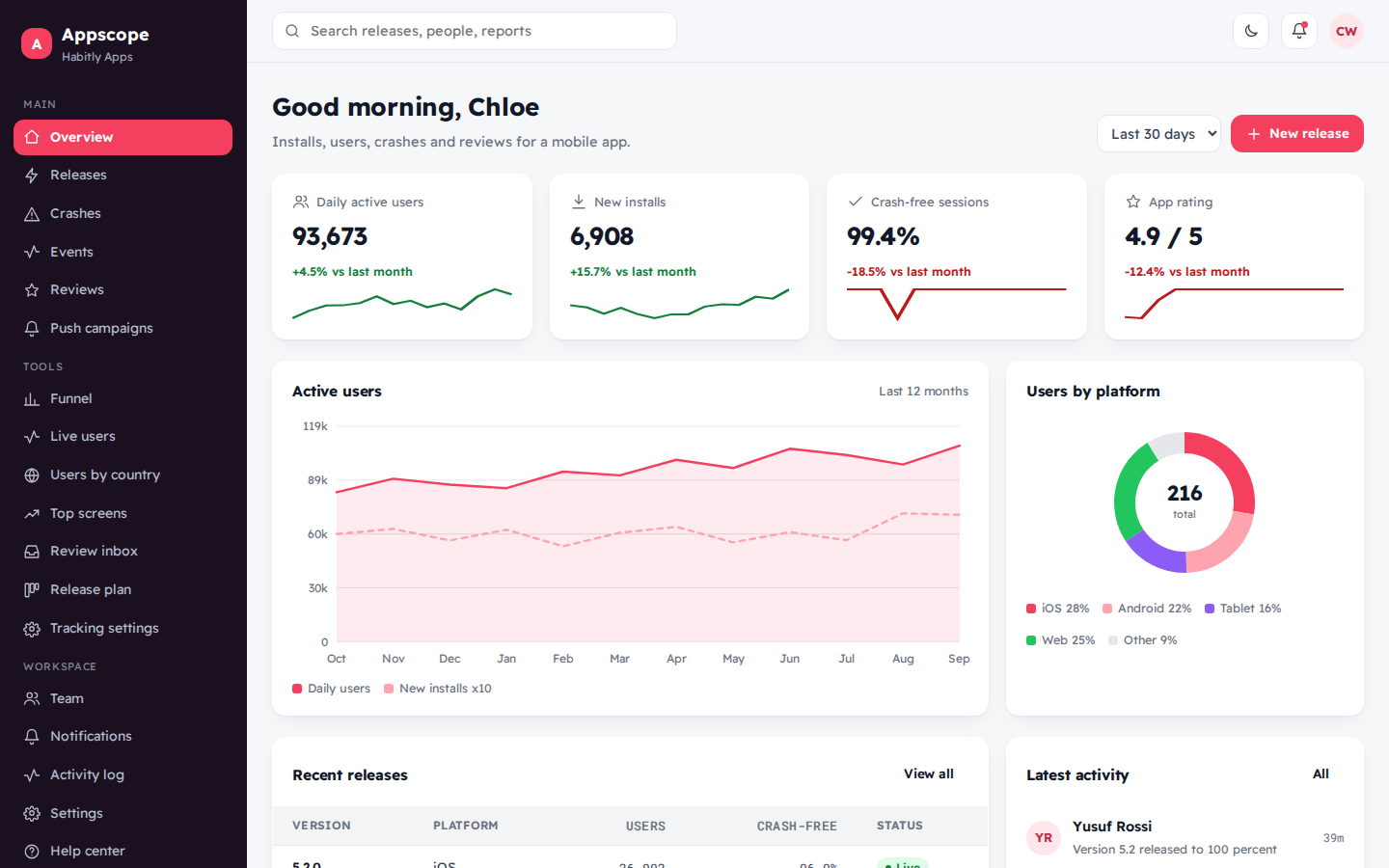The height and width of the screenshot is (868, 1389).
Task: Click the Users by country globe icon
Action: [32, 475]
